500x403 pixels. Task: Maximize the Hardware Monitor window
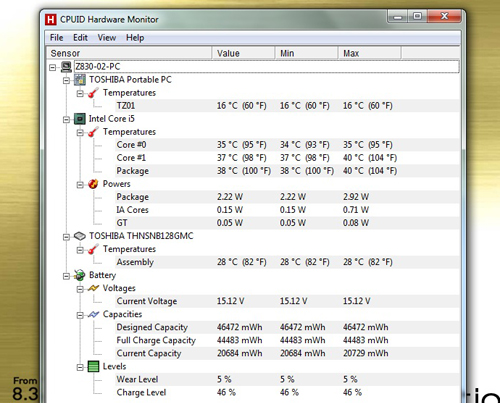click(417, 16)
